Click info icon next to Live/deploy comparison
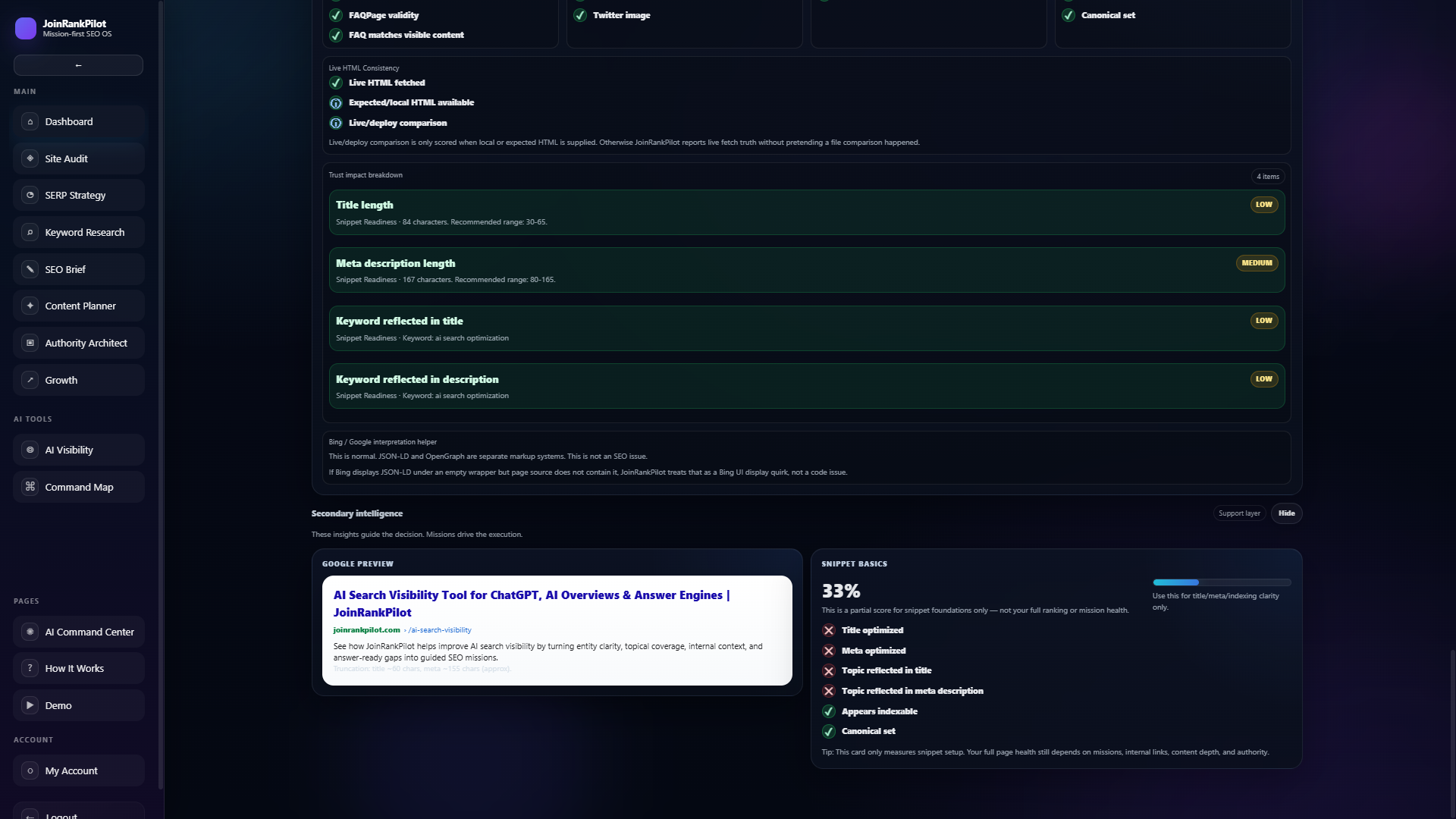This screenshot has height=819, width=1456. [336, 123]
